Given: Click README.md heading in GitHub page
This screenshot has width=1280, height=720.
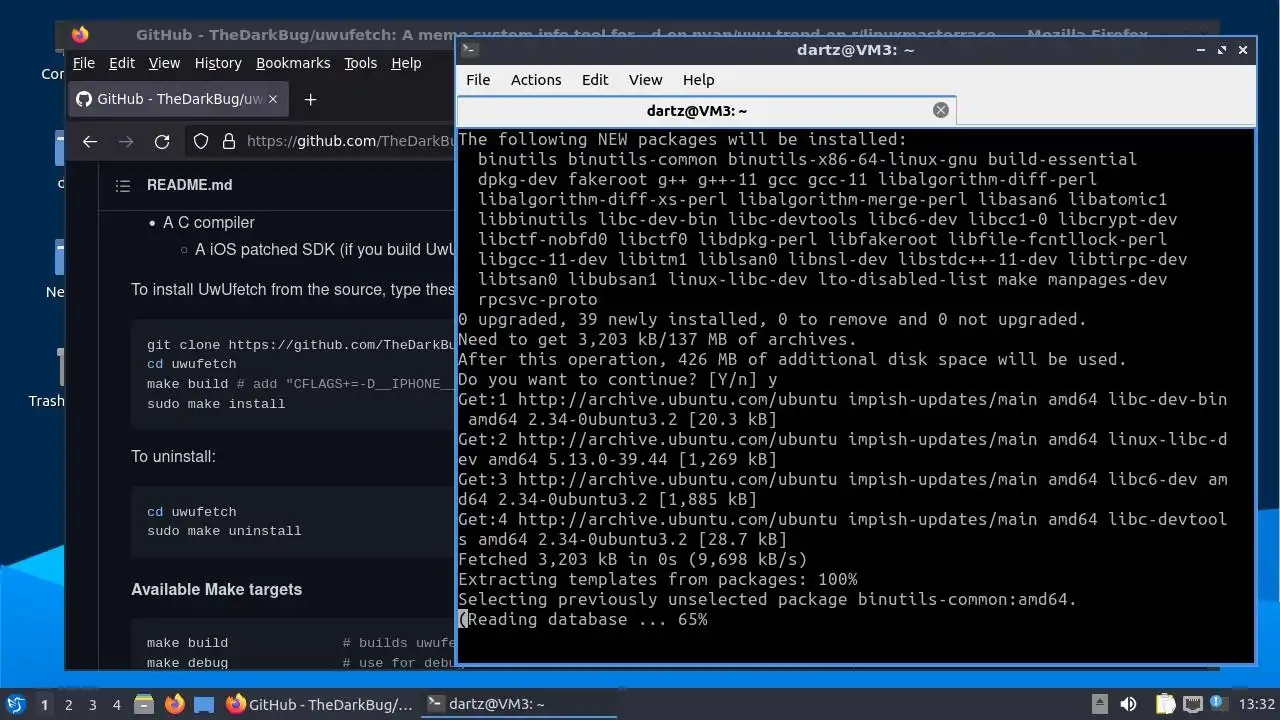Looking at the screenshot, I should (189, 185).
